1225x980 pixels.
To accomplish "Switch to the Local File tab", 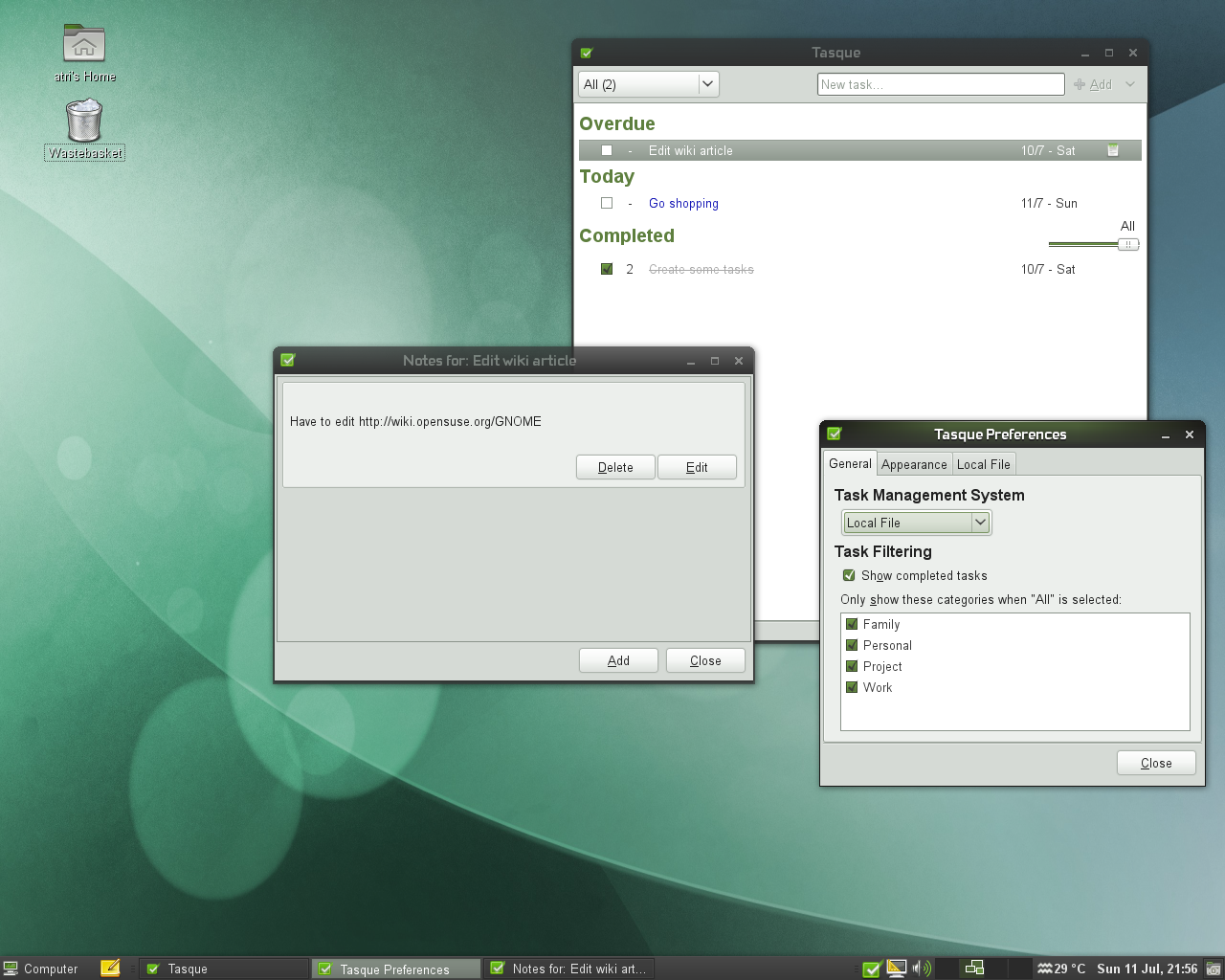I will (983, 464).
